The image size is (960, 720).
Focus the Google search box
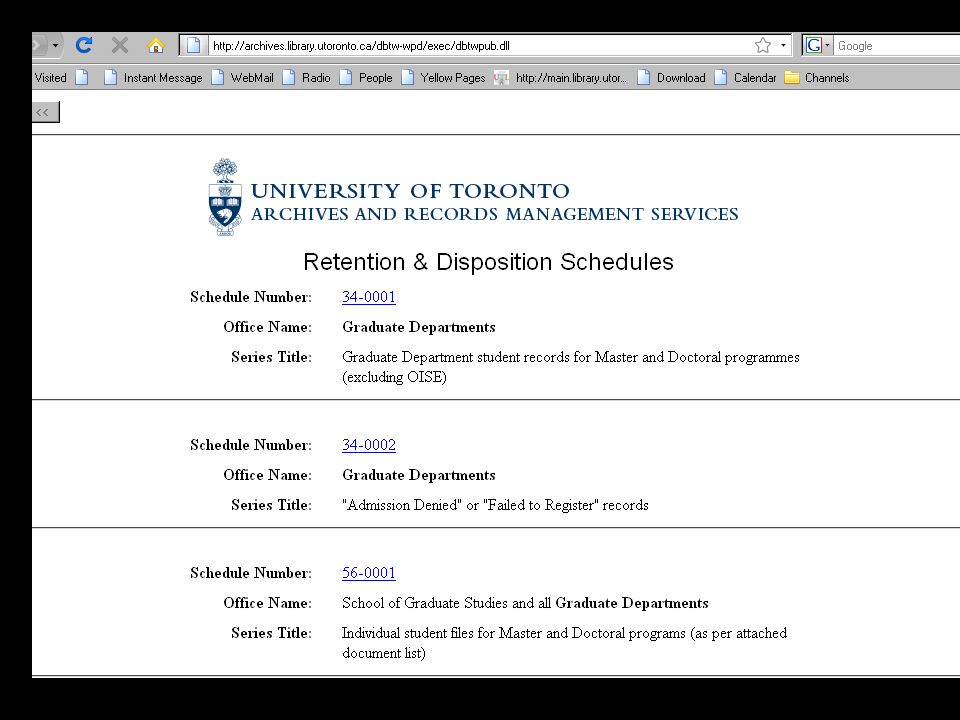click(x=897, y=45)
